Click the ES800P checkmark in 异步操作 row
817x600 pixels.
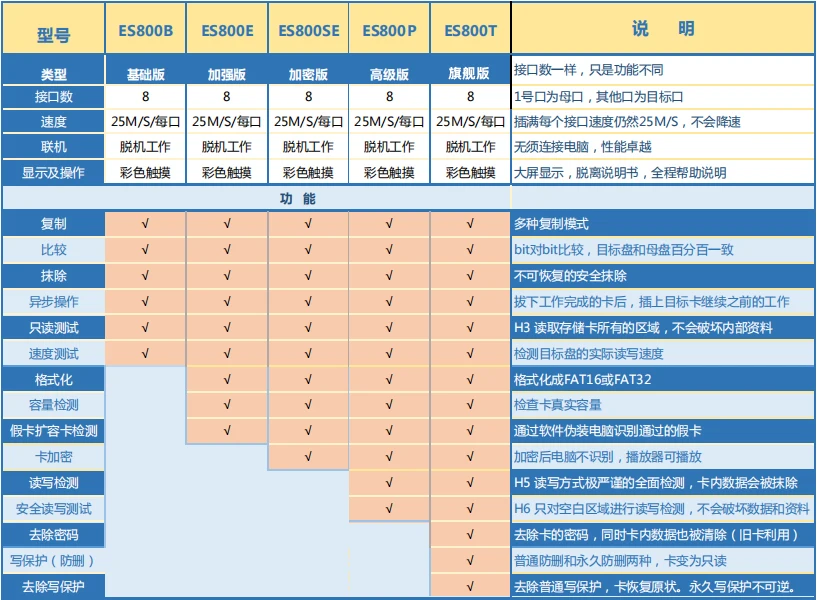pos(389,302)
